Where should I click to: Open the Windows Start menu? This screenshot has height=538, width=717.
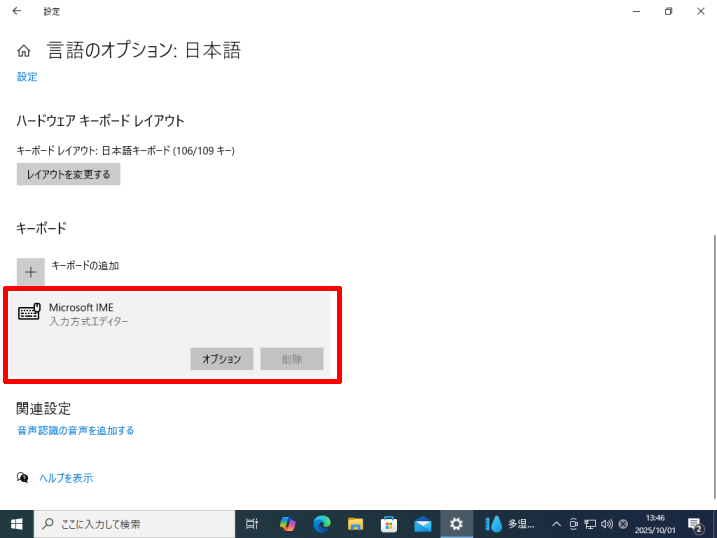click(x=16, y=523)
